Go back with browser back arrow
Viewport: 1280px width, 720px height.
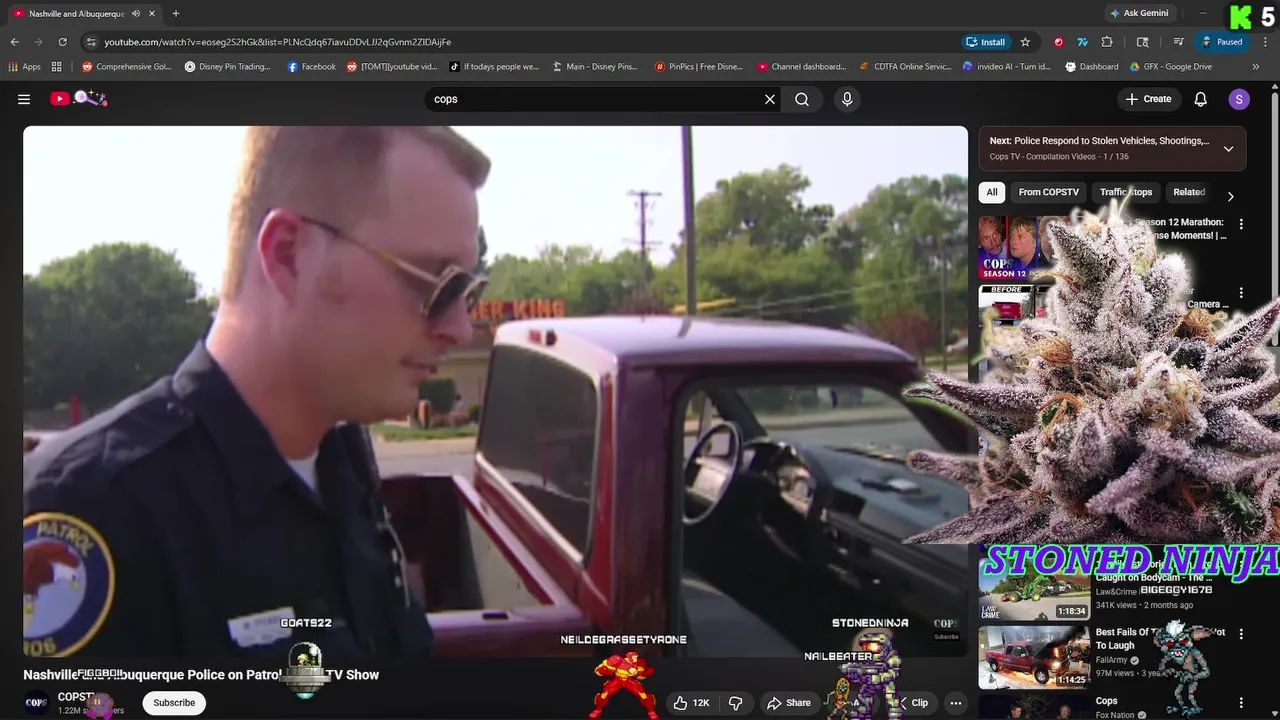tap(14, 42)
